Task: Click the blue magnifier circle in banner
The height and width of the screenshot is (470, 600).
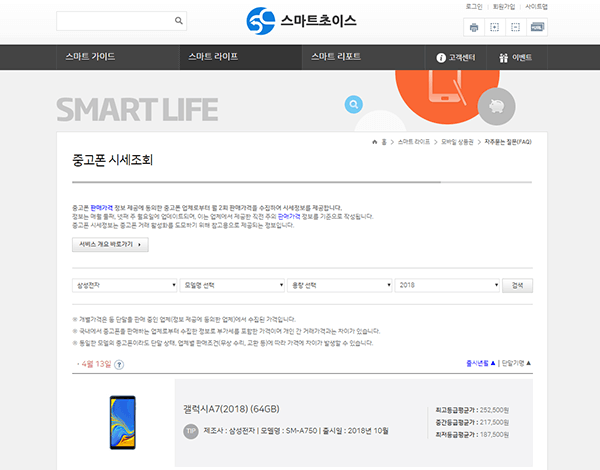Action: pyautogui.click(x=353, y=104)
